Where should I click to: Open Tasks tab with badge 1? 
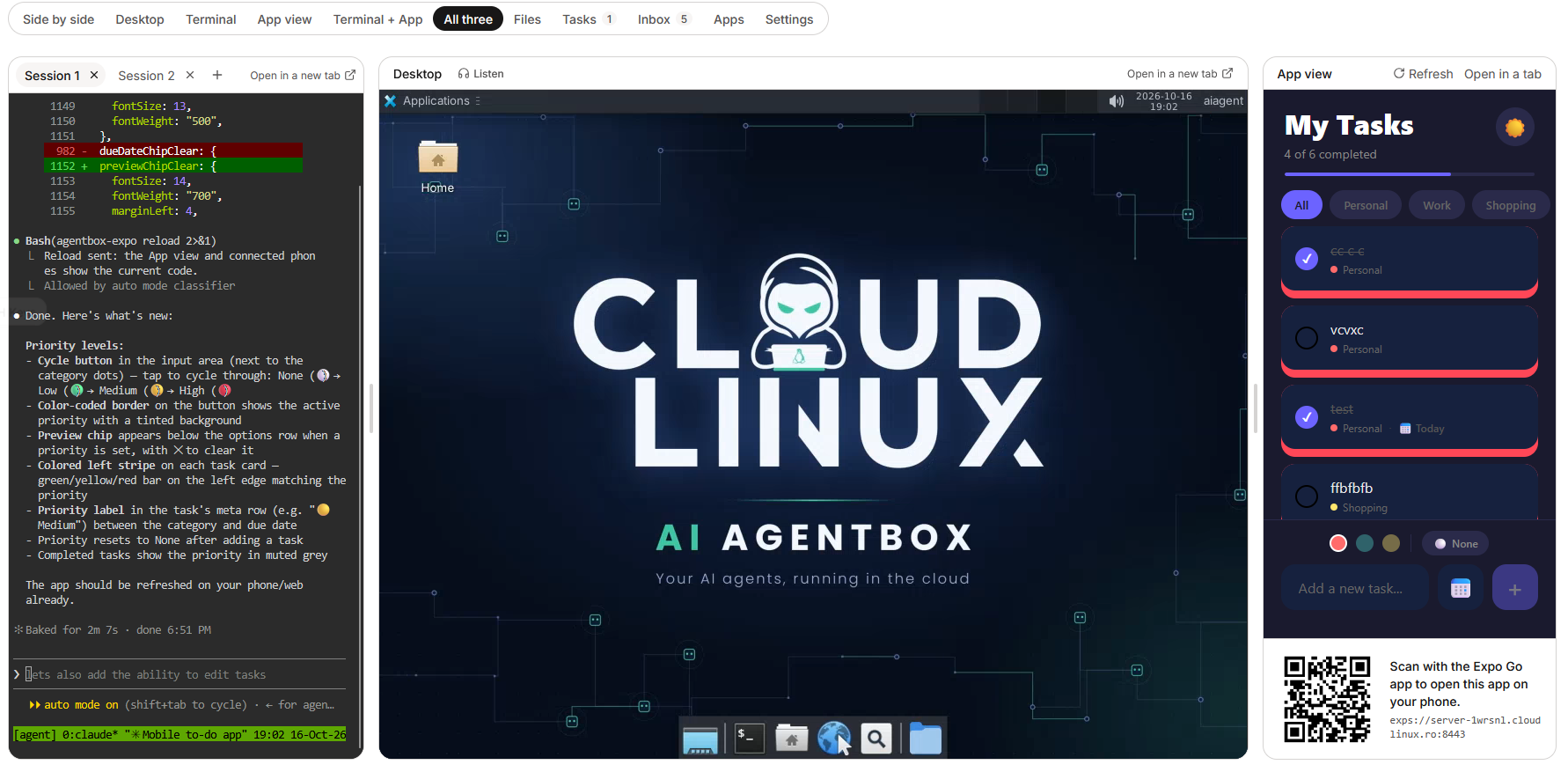(x=588, y=19)
